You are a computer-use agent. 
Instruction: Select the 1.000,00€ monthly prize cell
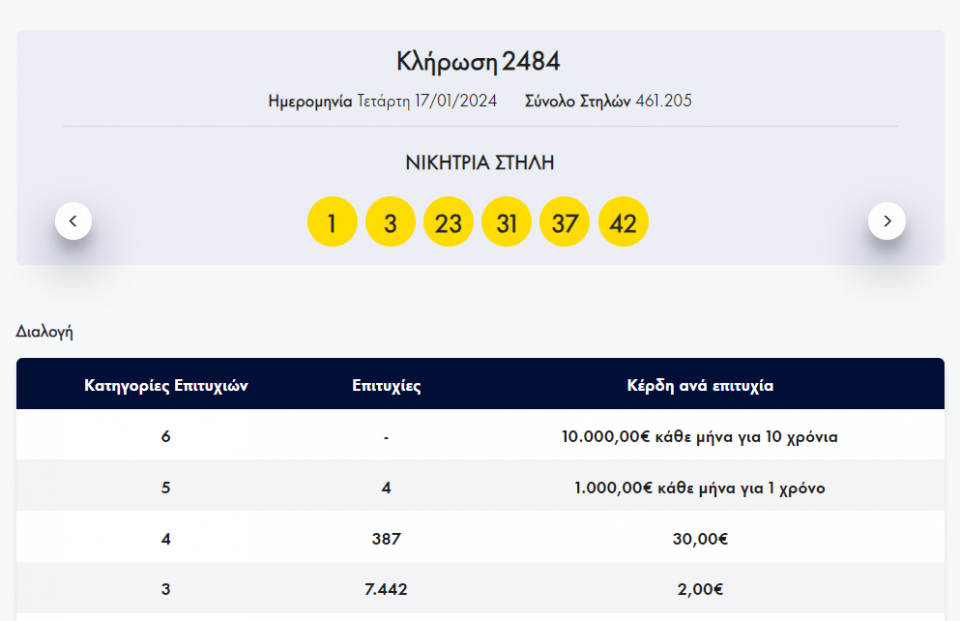pos(700,488)
